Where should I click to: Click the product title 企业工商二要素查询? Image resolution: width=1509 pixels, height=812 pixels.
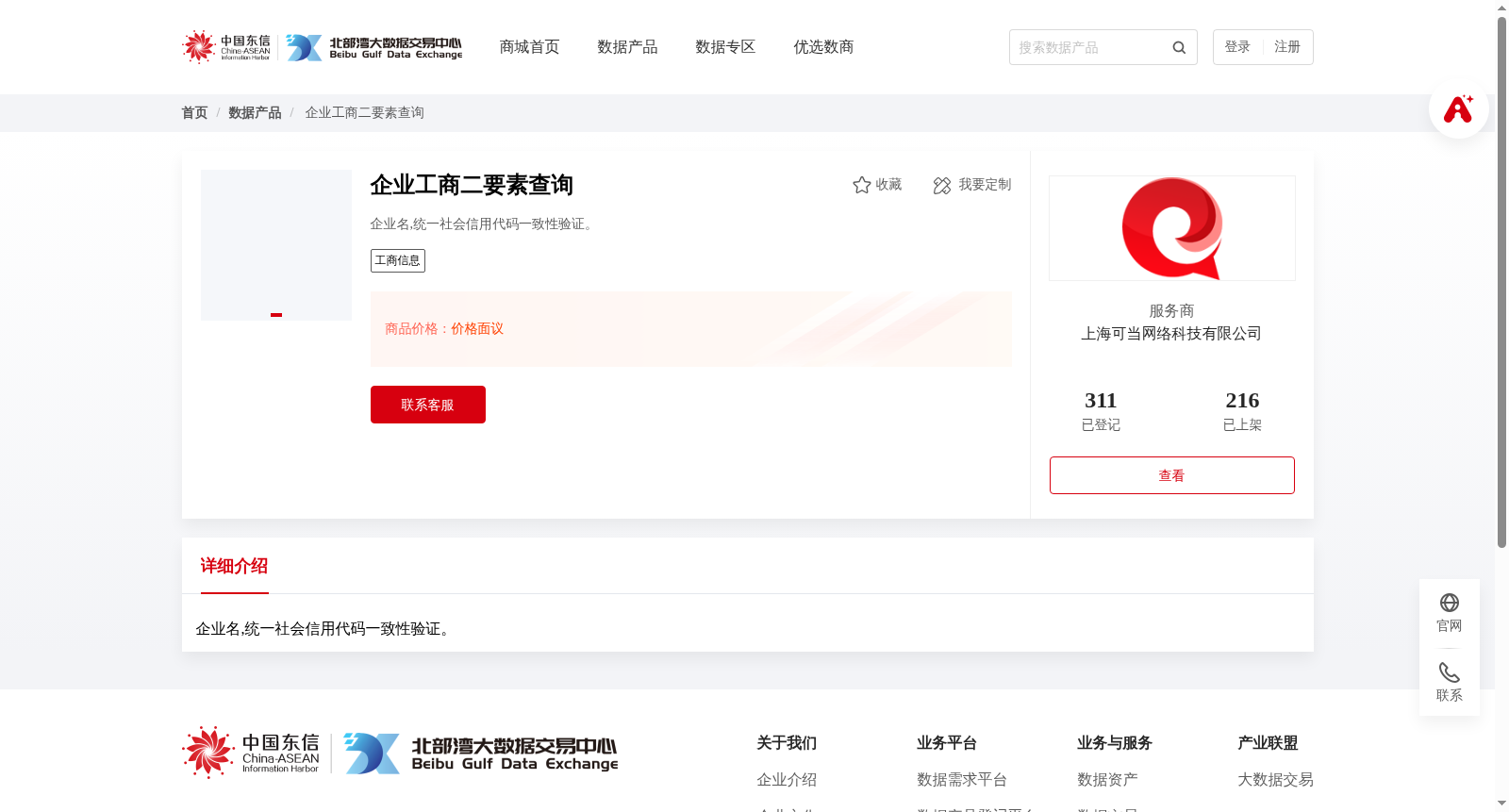pos(472,185)
